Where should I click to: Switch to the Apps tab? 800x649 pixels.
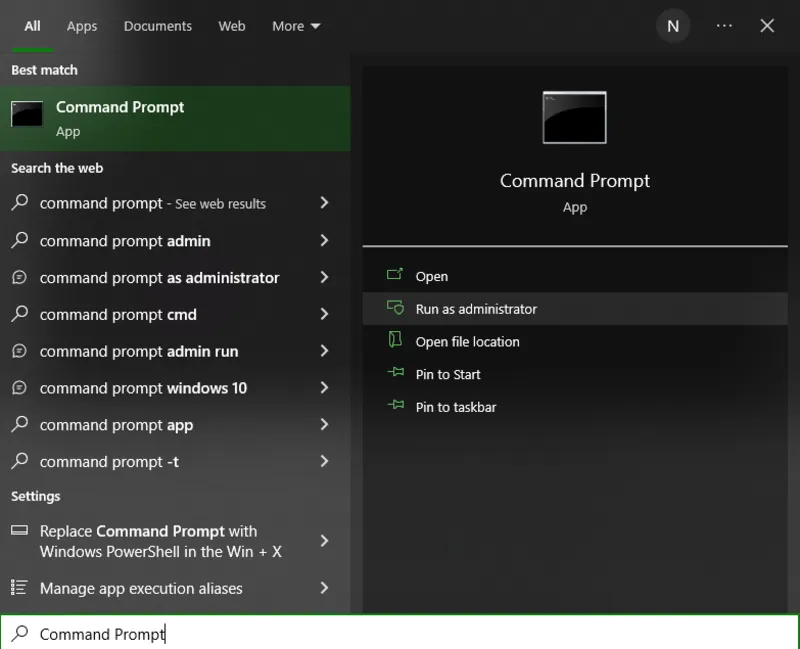82,26
